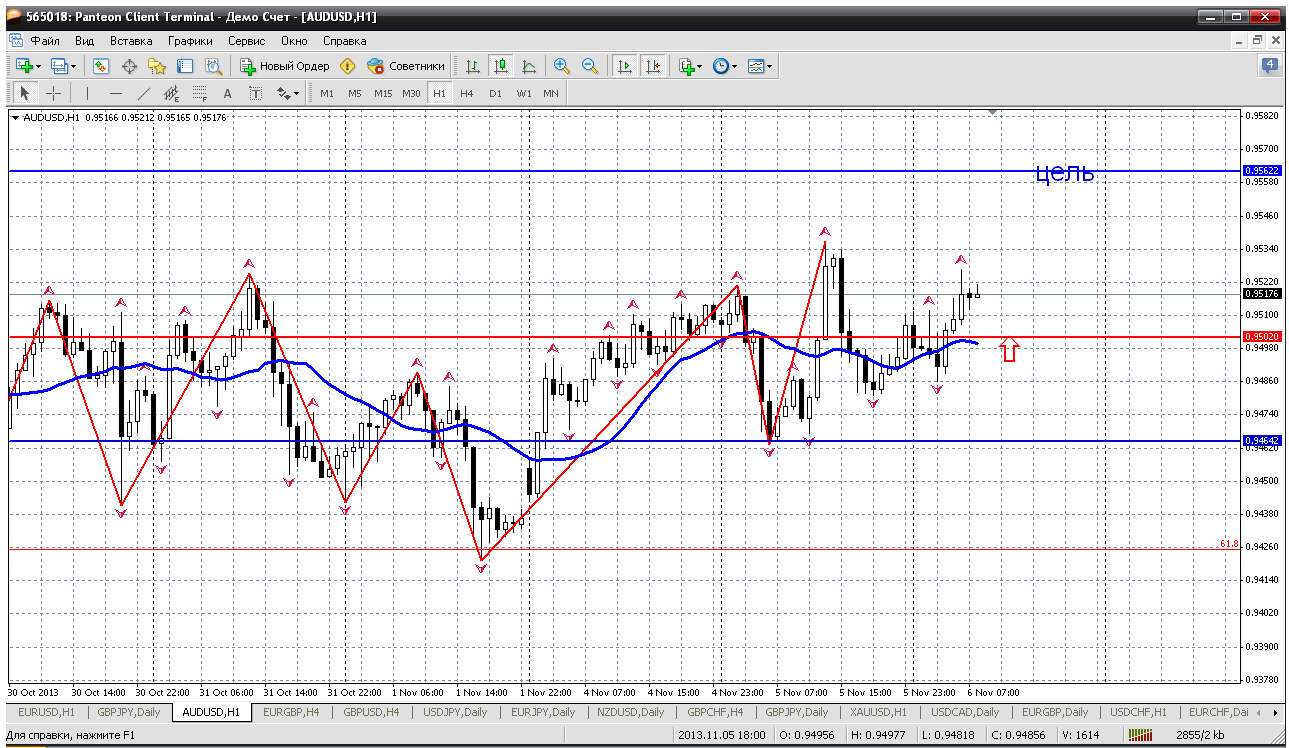Open the indicators list dropdown
1289x748 pixels.
pyautogui.click(x=689, y=66)
